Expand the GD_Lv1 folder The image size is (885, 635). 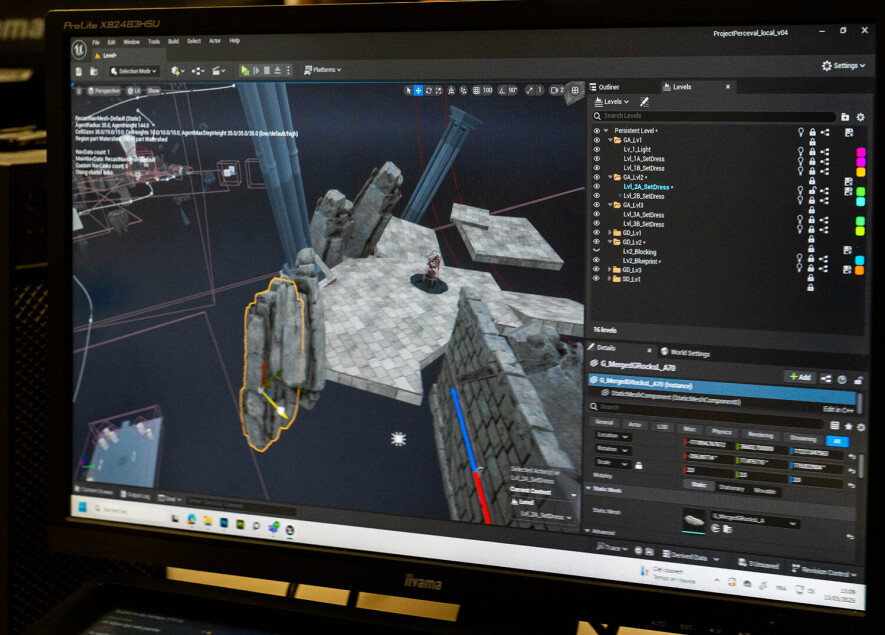click(x=610, y=233)
